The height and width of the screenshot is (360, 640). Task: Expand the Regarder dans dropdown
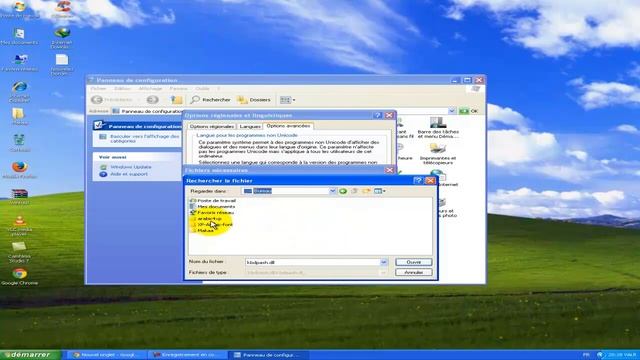pyautogui.click(x=333, y=191)
